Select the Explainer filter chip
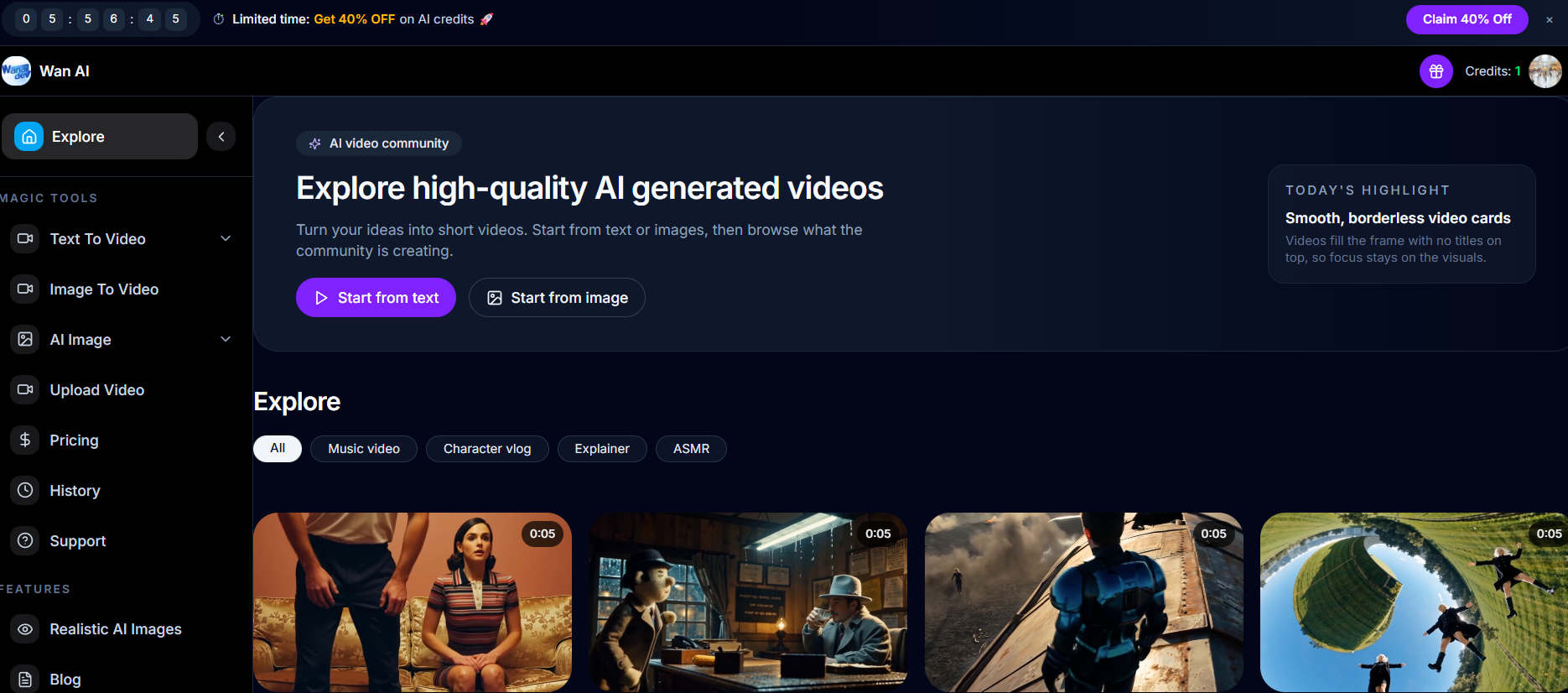 (602, 449)
